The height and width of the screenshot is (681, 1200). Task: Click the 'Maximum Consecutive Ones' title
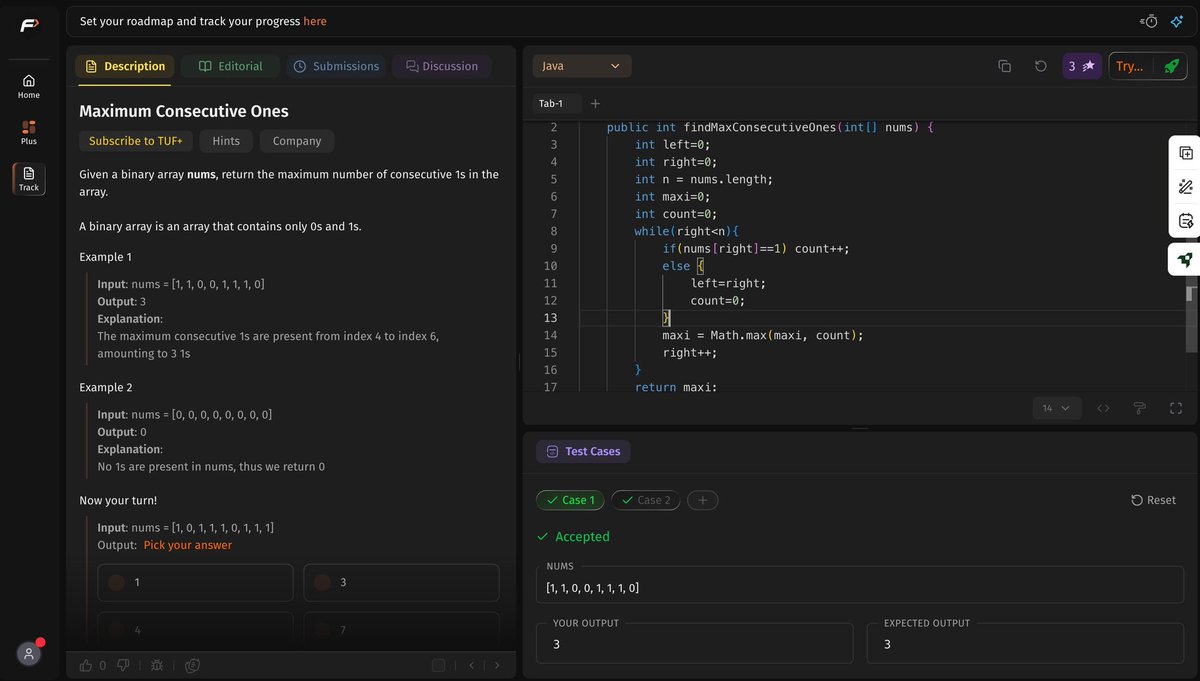pyautogui.click(x=184, y=111)
